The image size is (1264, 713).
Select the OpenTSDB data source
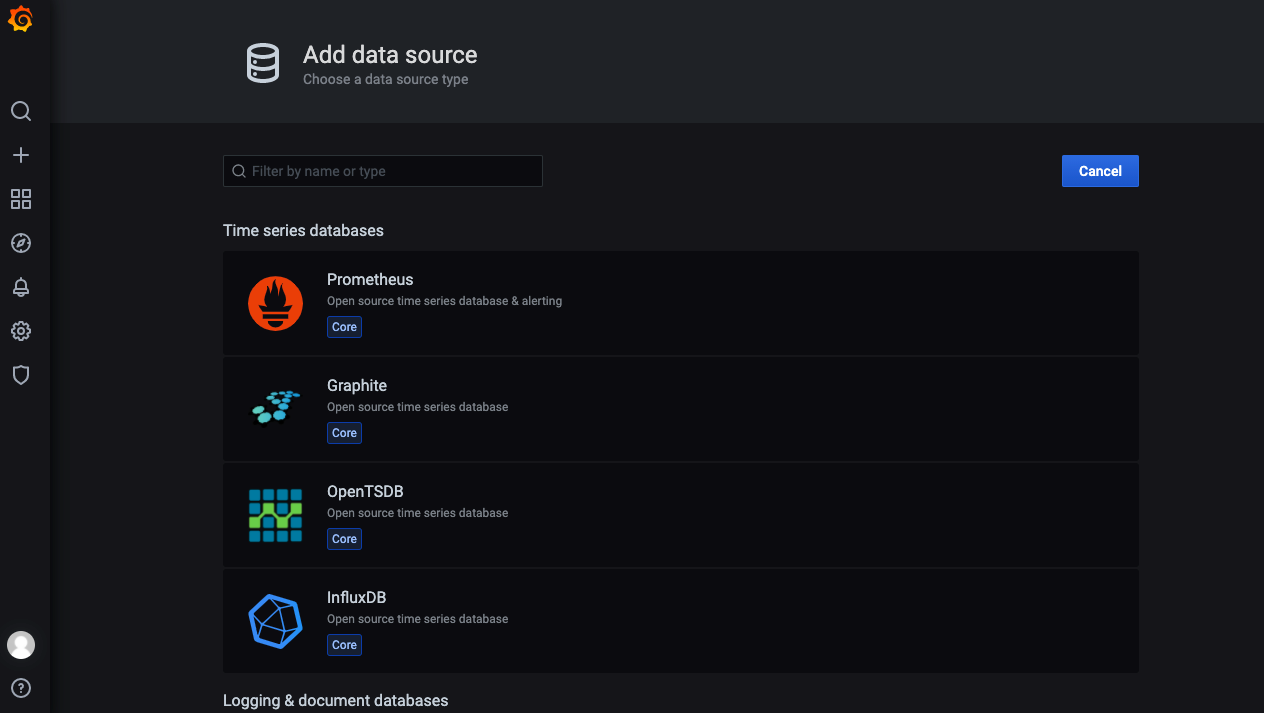tap(681, 515)
